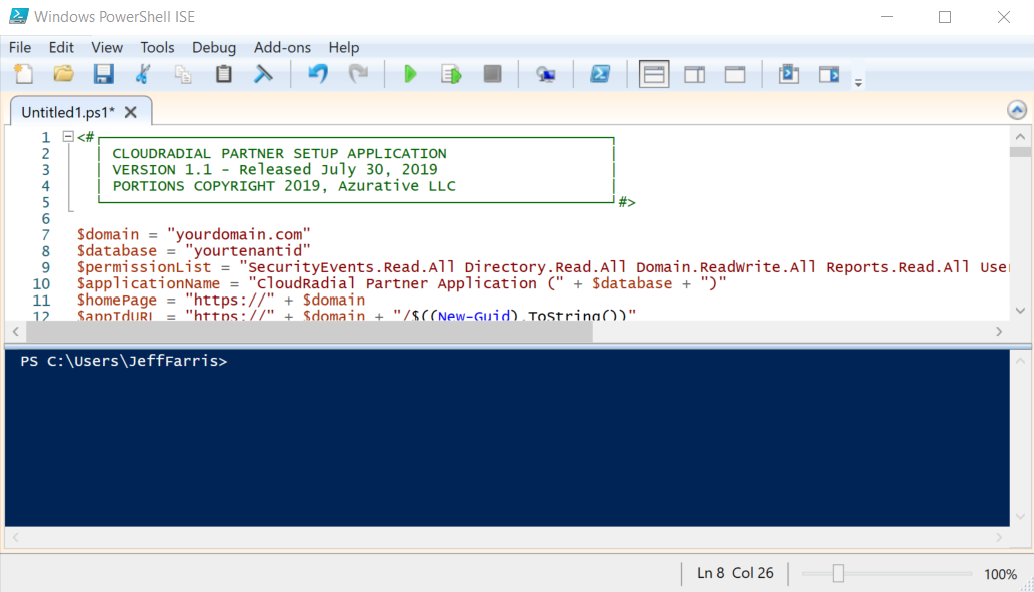This screenshot has width=1034, height=592.
Task: Move the zoom slider thumb
Action: [x=838, y=574]
